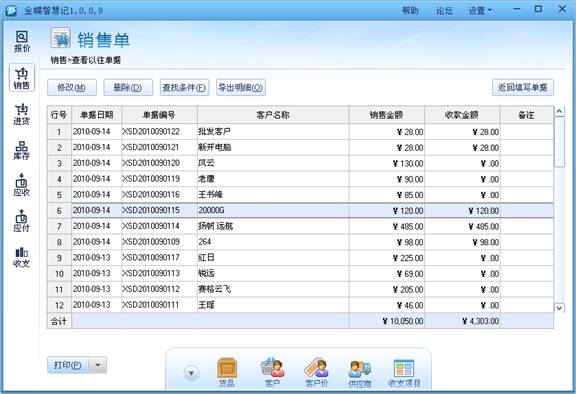Select row with customer 新开电脑
576x394 pixels.
[x=300, y=147]
